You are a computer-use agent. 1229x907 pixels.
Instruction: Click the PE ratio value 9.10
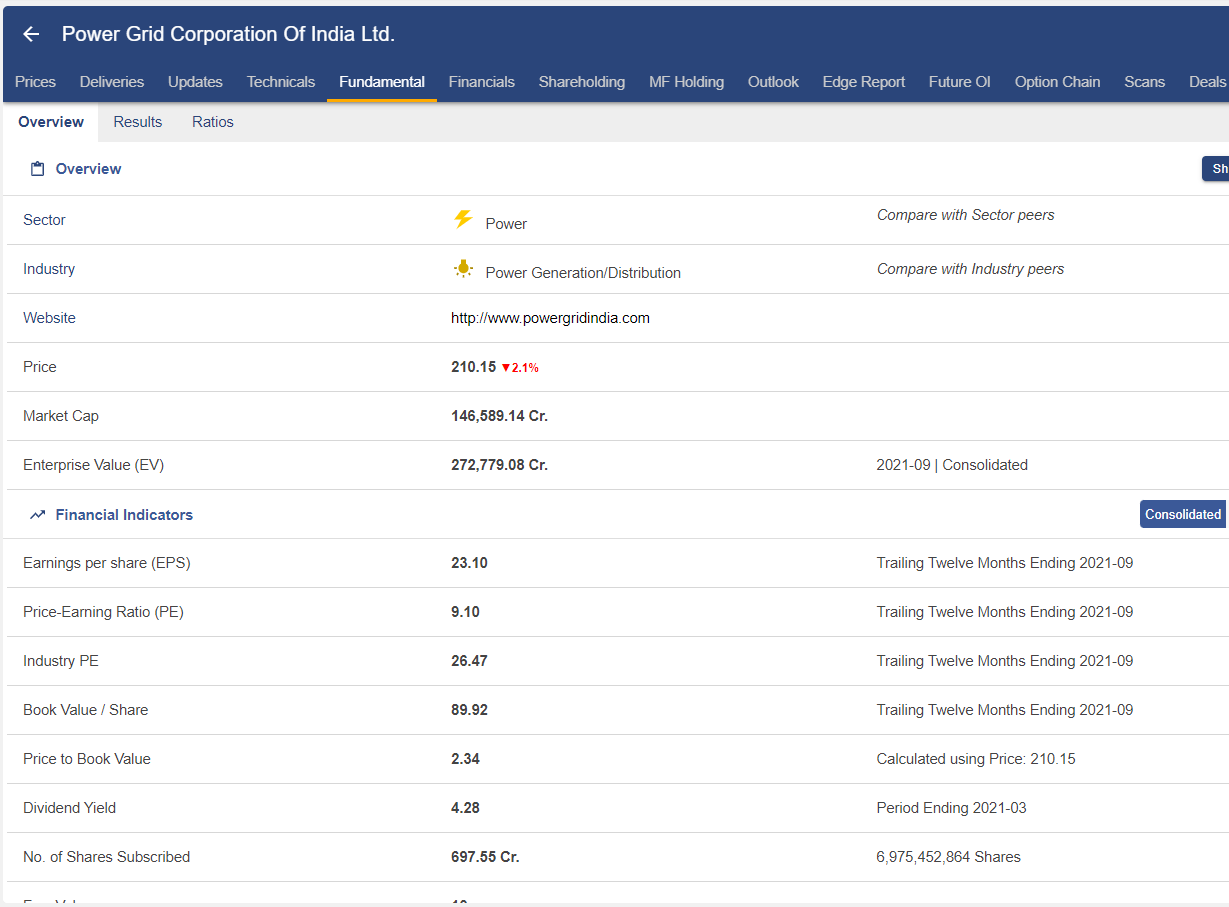click(465, 612)
